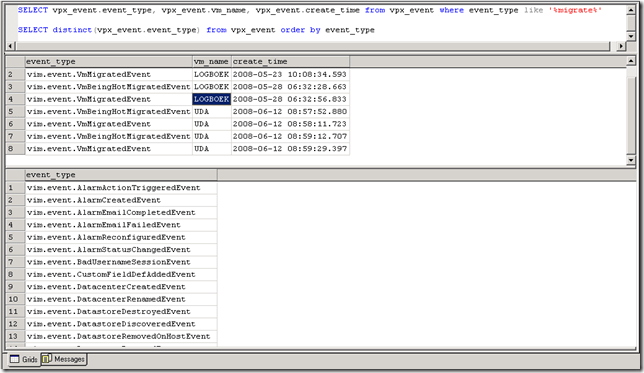Click cell 2008-05-28 06:32:28.663
Viewport: 644px width, 373px height.
click(290, 87)
